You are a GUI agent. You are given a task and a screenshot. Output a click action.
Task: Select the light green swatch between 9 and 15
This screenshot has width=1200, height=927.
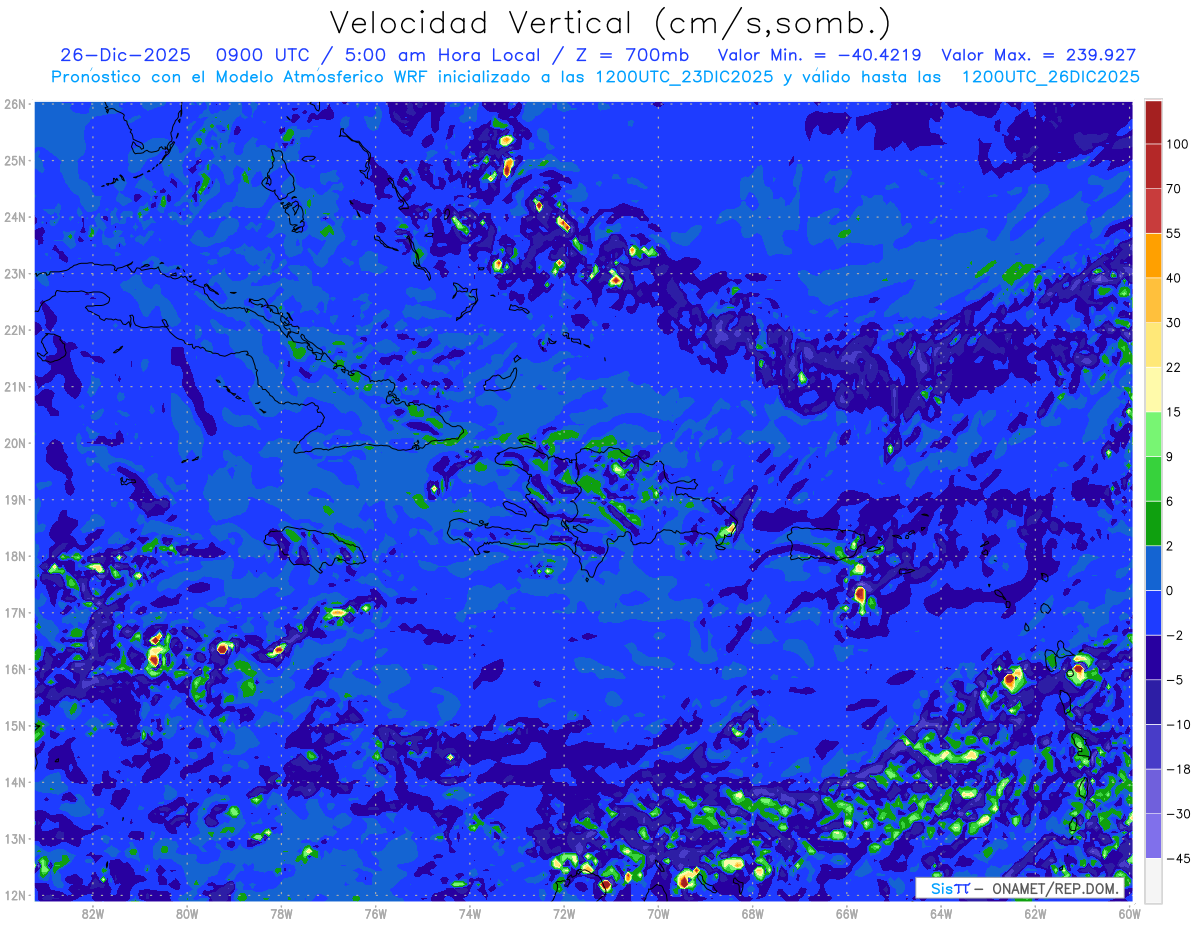click(x=1153, y=434)
